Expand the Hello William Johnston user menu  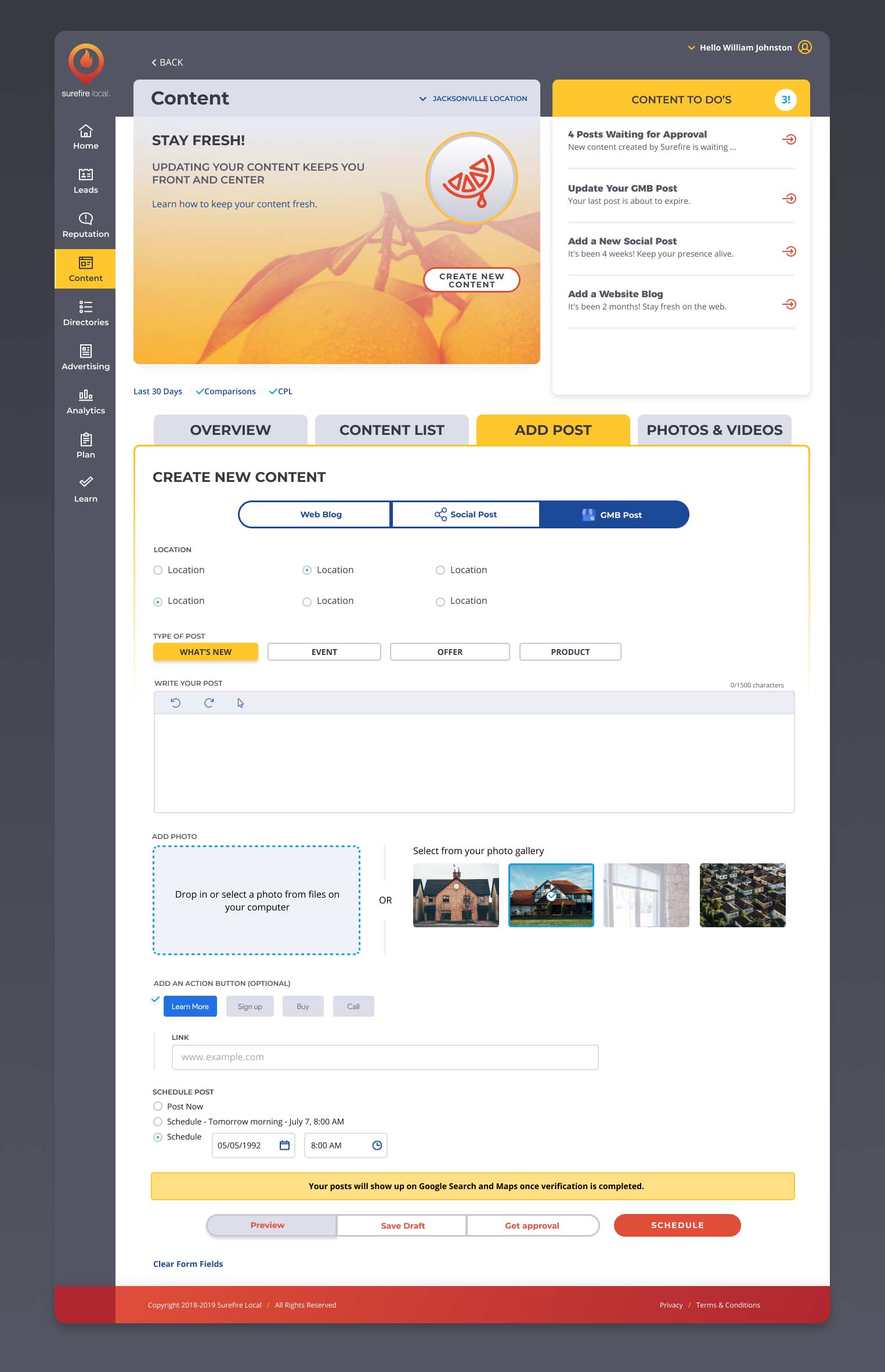[745, 48]
